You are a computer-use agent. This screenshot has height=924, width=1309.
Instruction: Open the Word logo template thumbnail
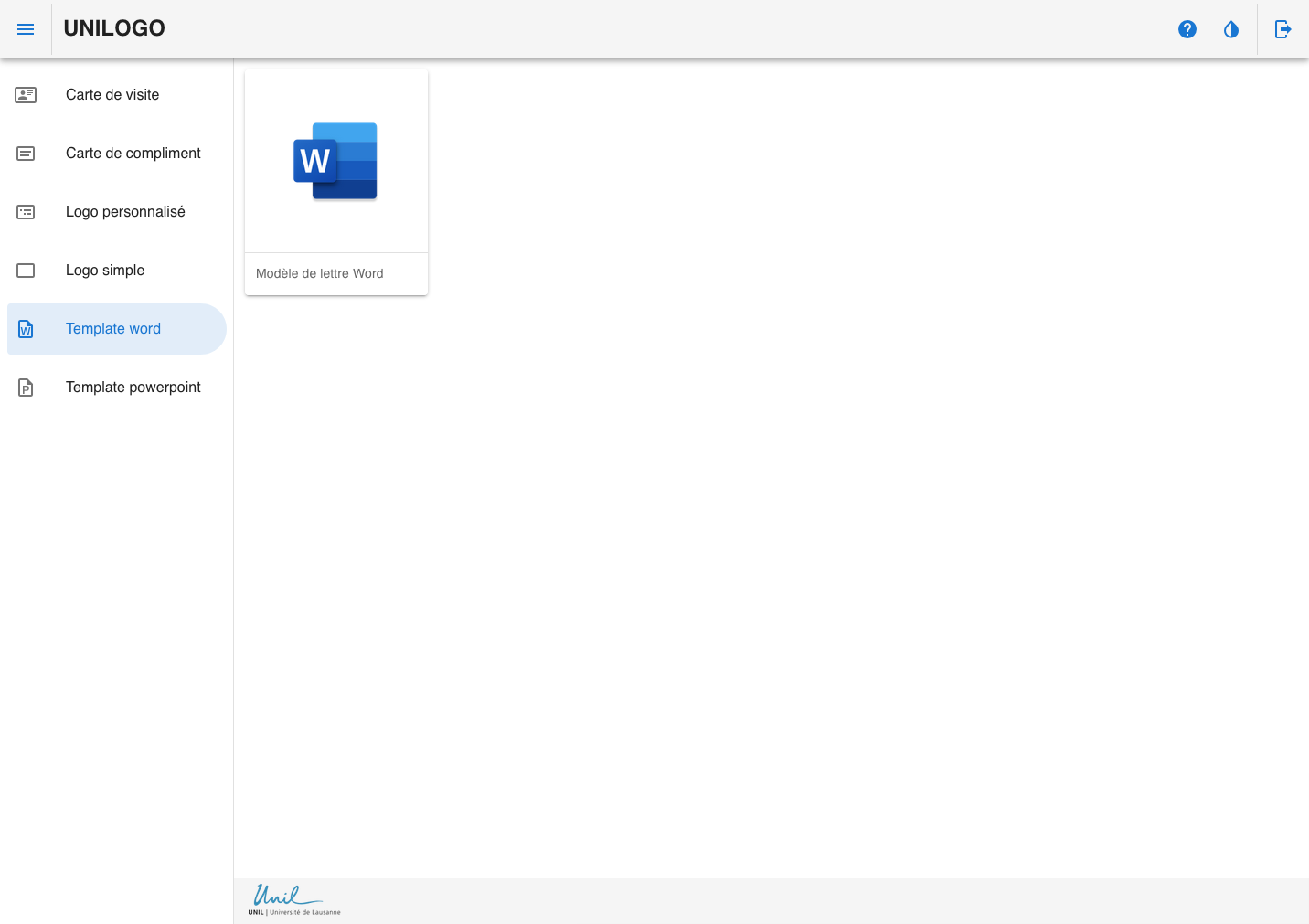coord(335,162)
